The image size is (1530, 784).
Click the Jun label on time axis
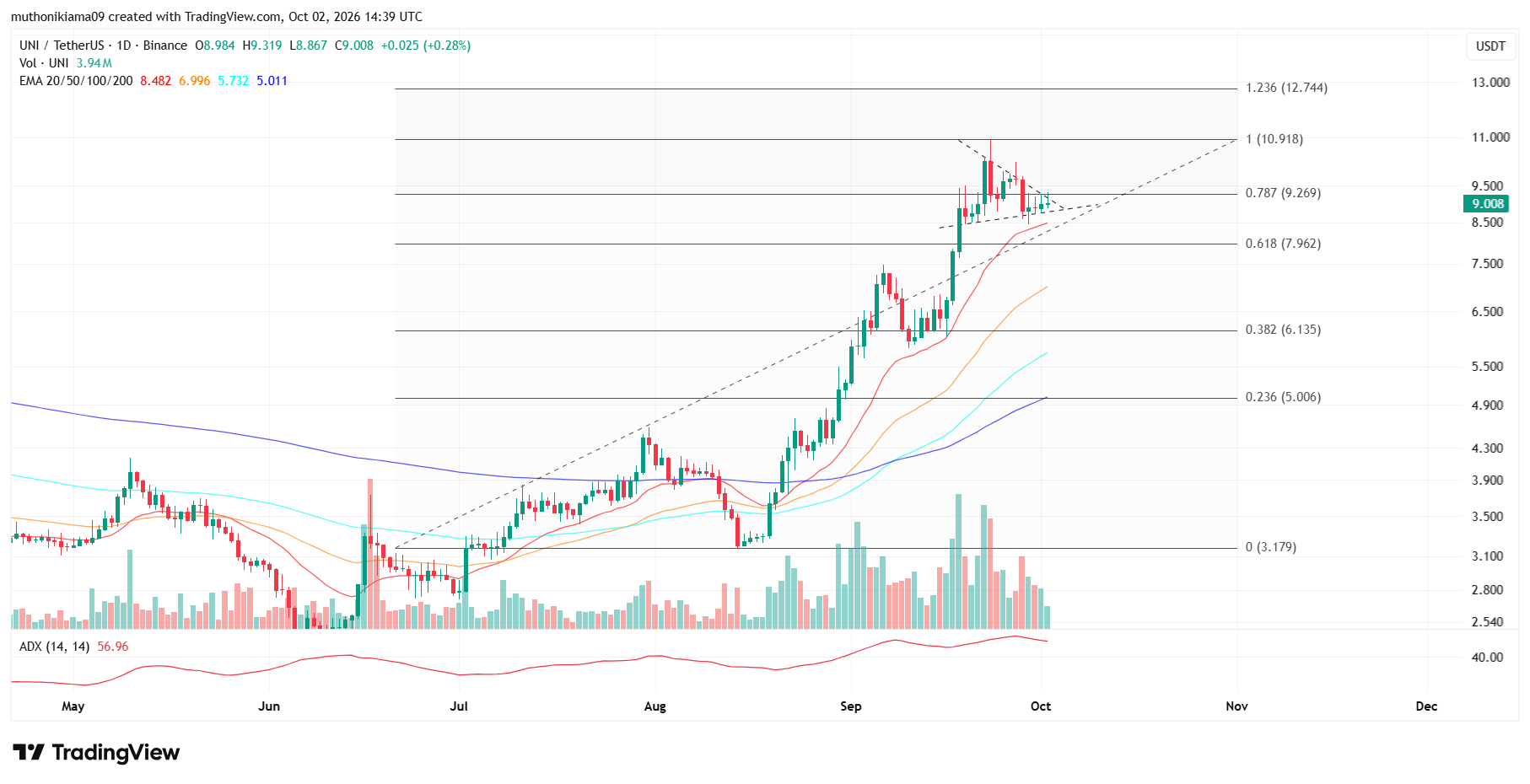268,706
